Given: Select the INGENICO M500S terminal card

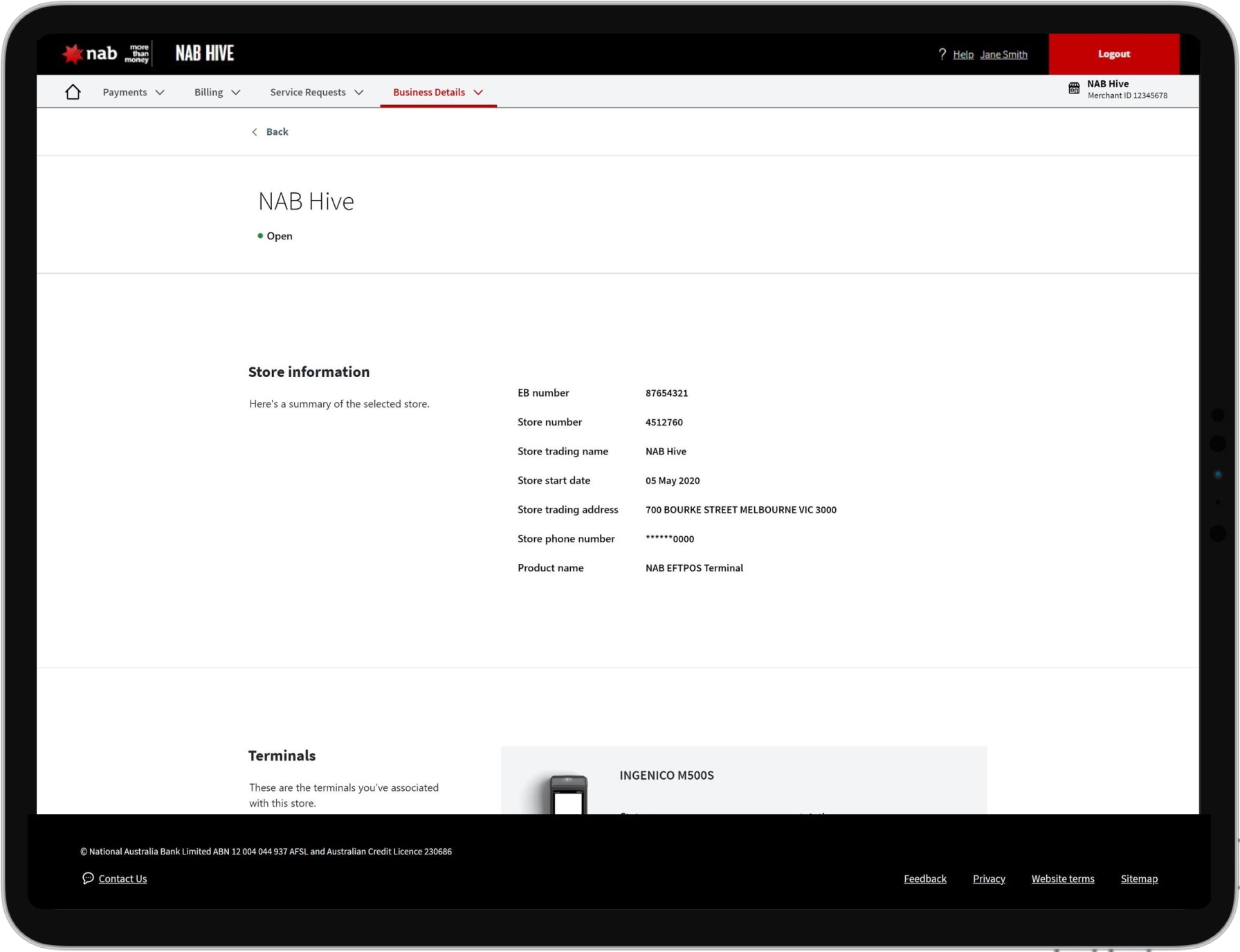Looking at the screenshot, I should 743,780.
